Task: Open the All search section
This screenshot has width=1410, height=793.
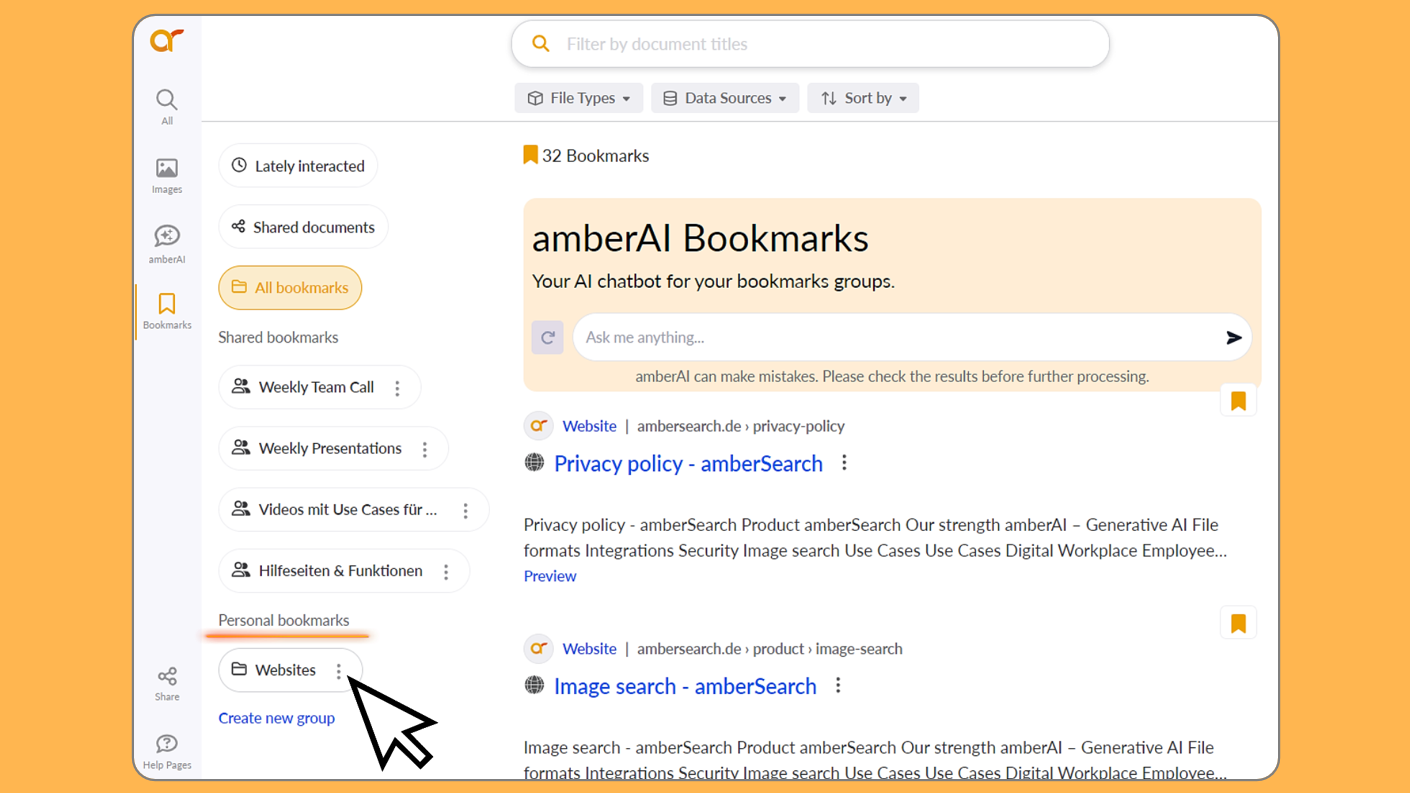Action: point(167,107)
